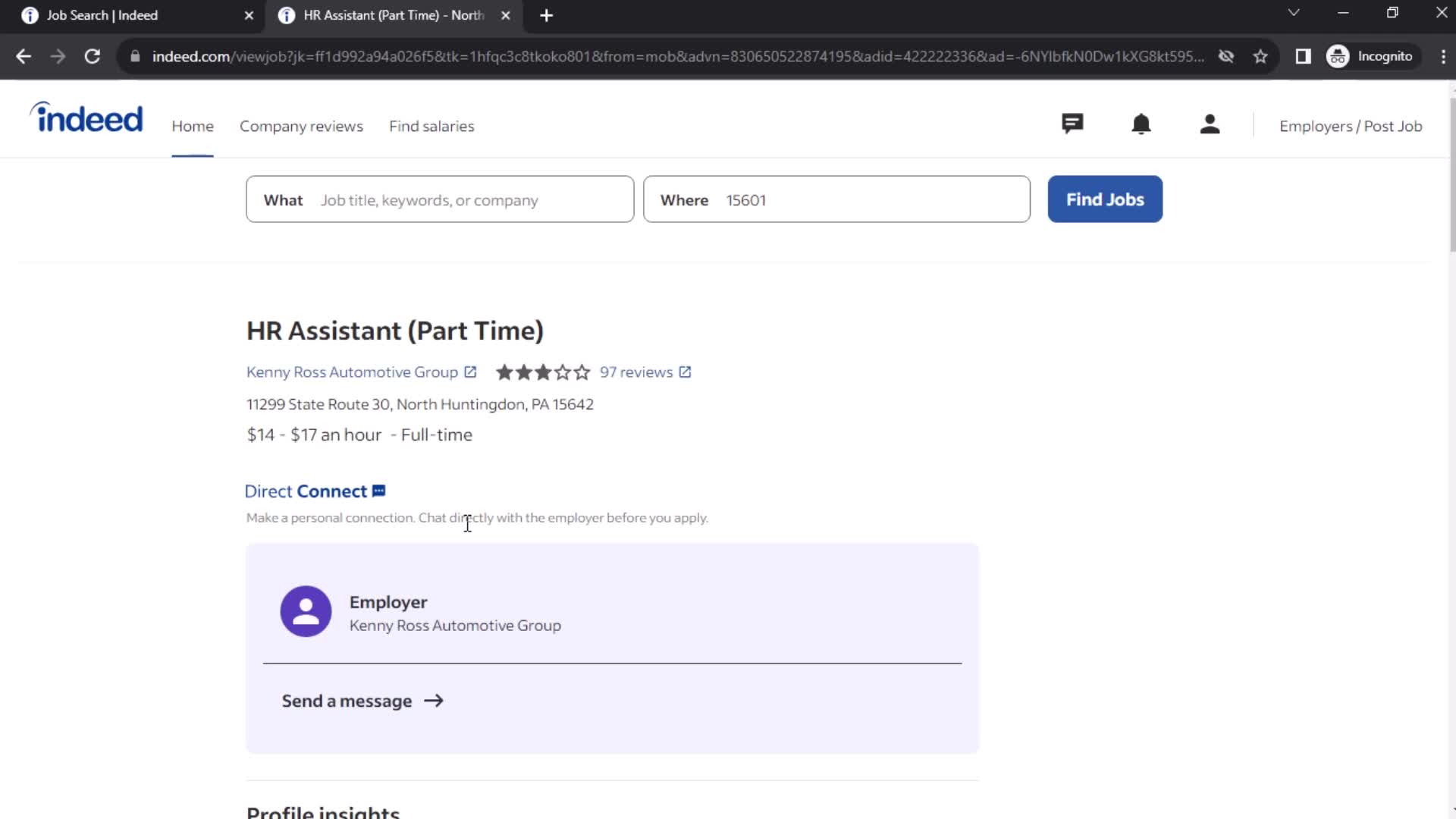Click the back navigation arrow button
Image resolution: width=1456 pixels, height=819 pixels.
(24, 56)
